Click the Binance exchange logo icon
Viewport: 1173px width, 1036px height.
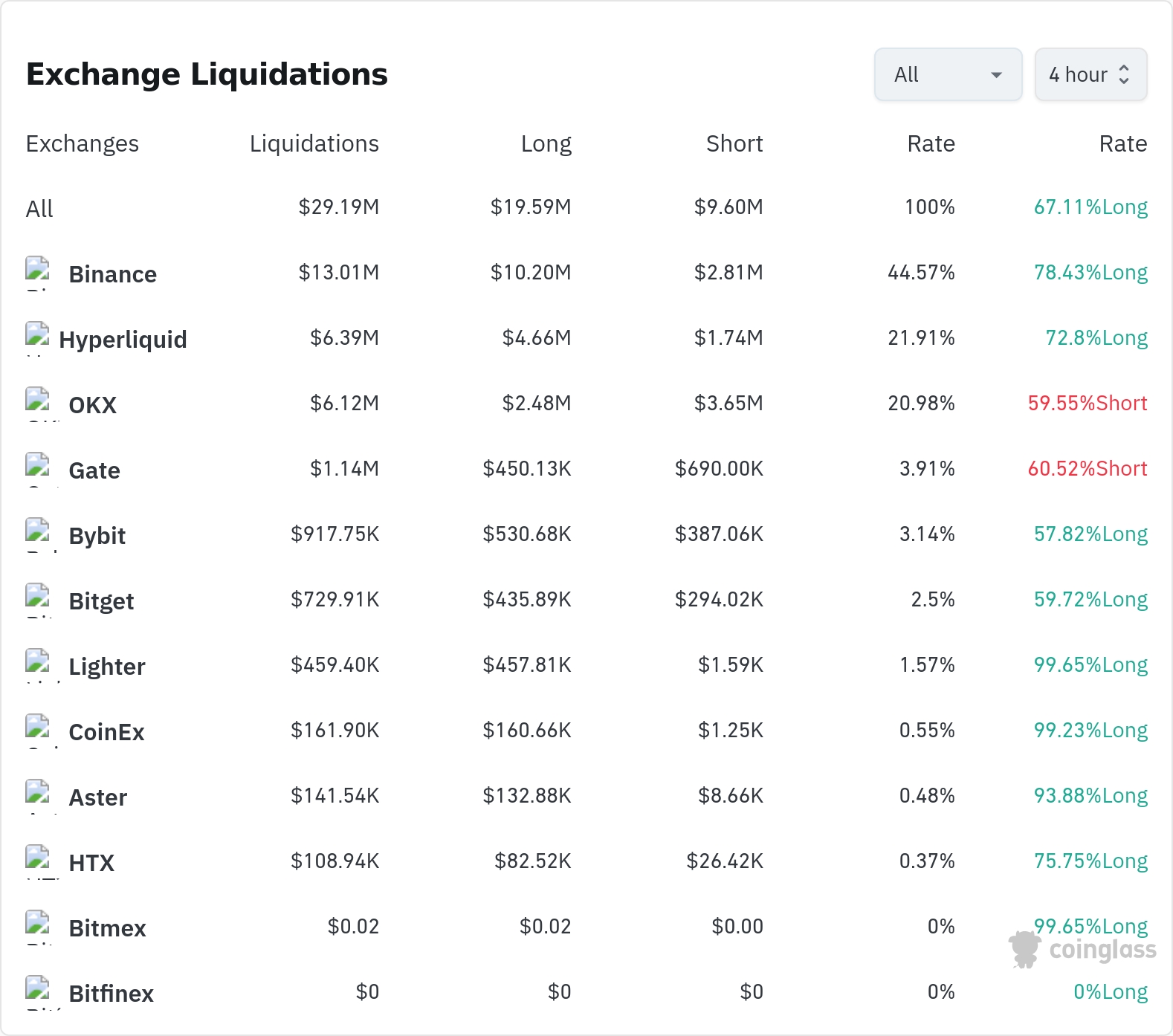[x=37, y=273]
